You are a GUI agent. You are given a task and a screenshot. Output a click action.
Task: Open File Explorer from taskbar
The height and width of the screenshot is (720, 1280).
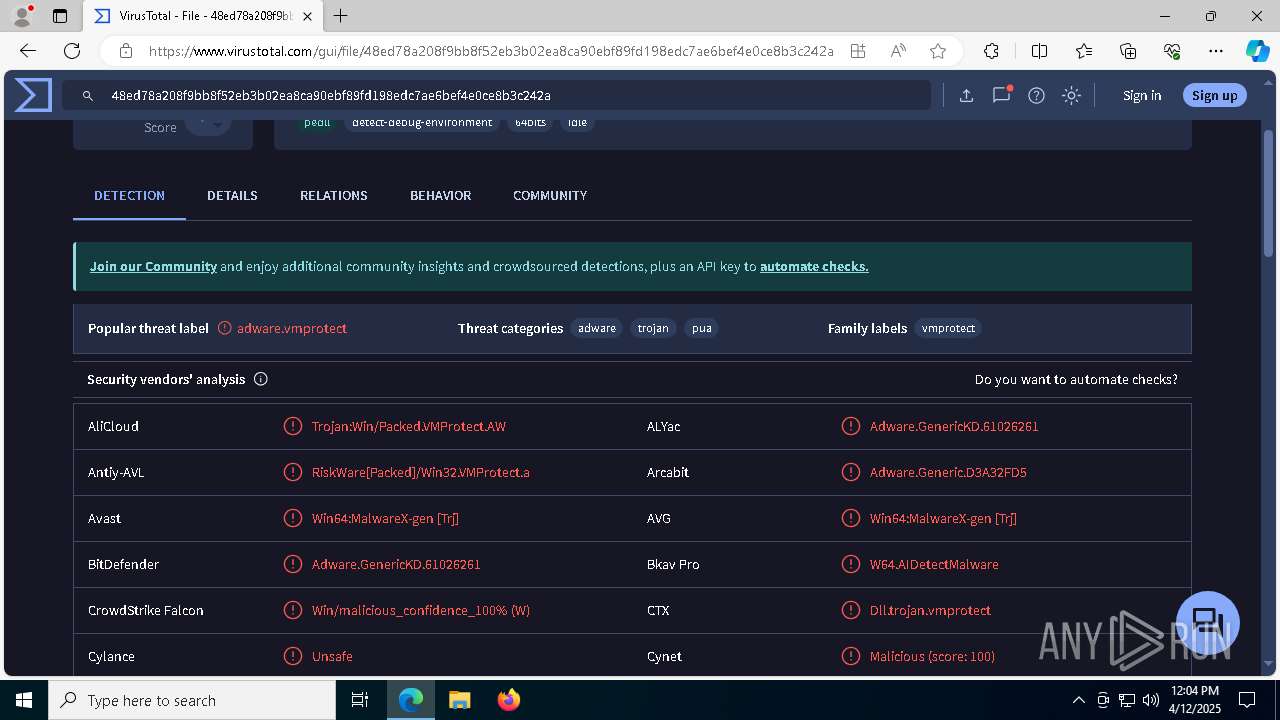tap(460, 700)
